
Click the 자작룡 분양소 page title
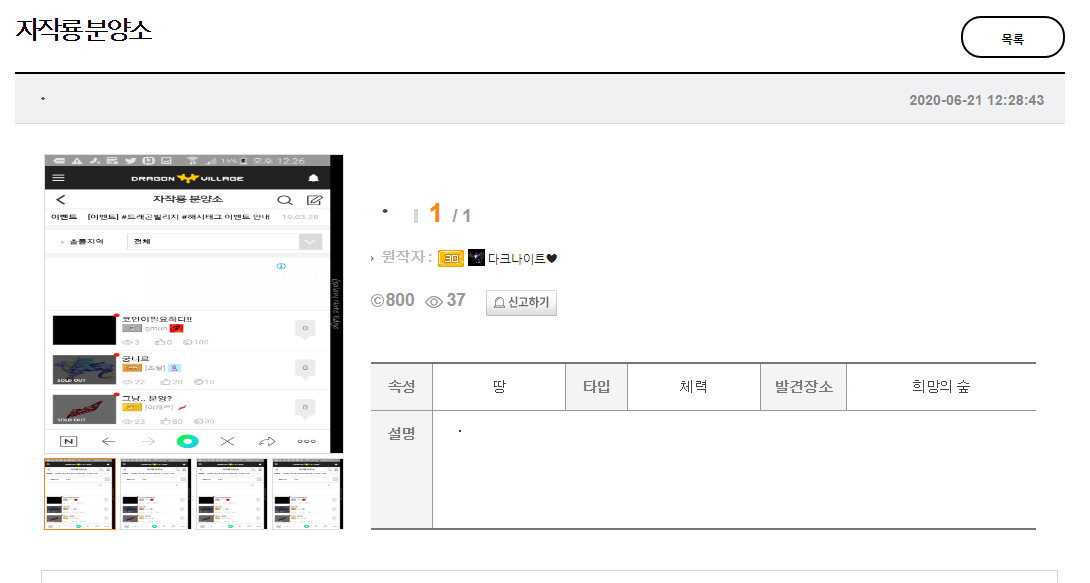84,30
